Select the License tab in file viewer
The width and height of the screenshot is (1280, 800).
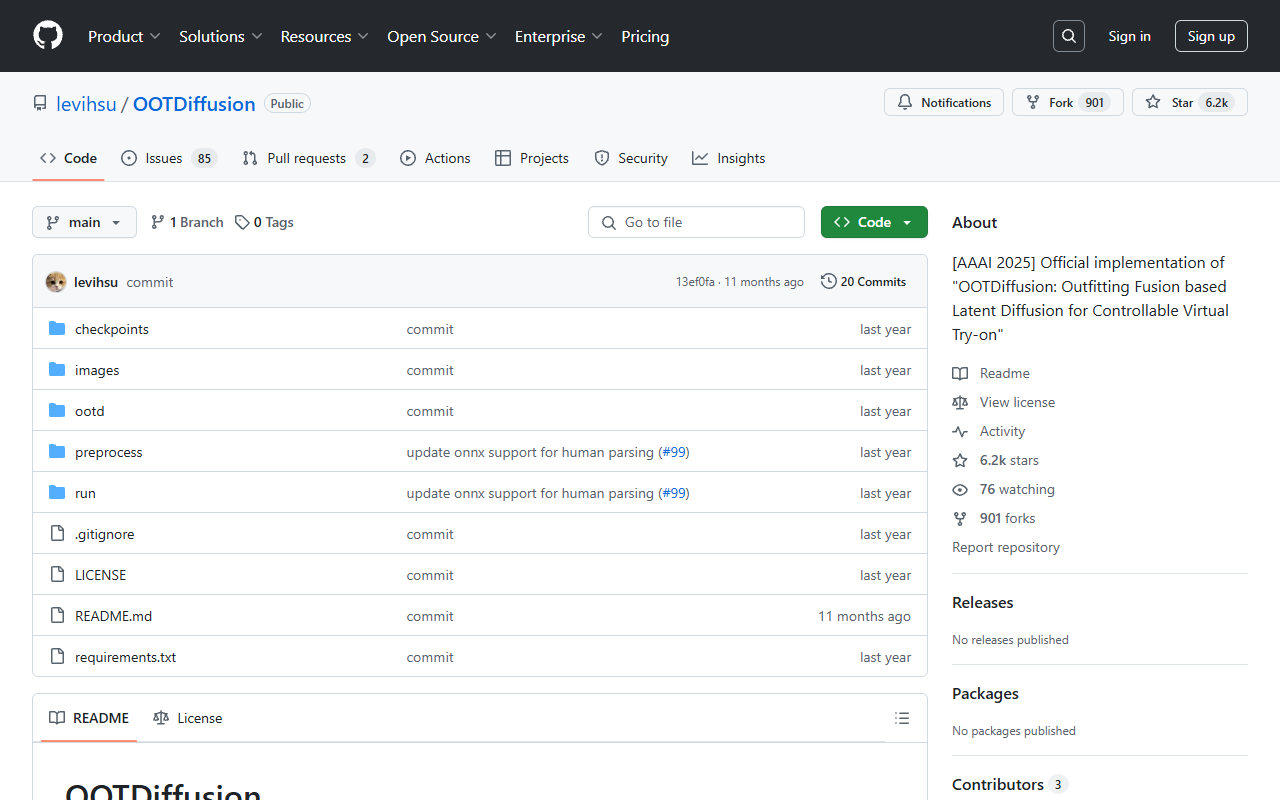(188, 718)
